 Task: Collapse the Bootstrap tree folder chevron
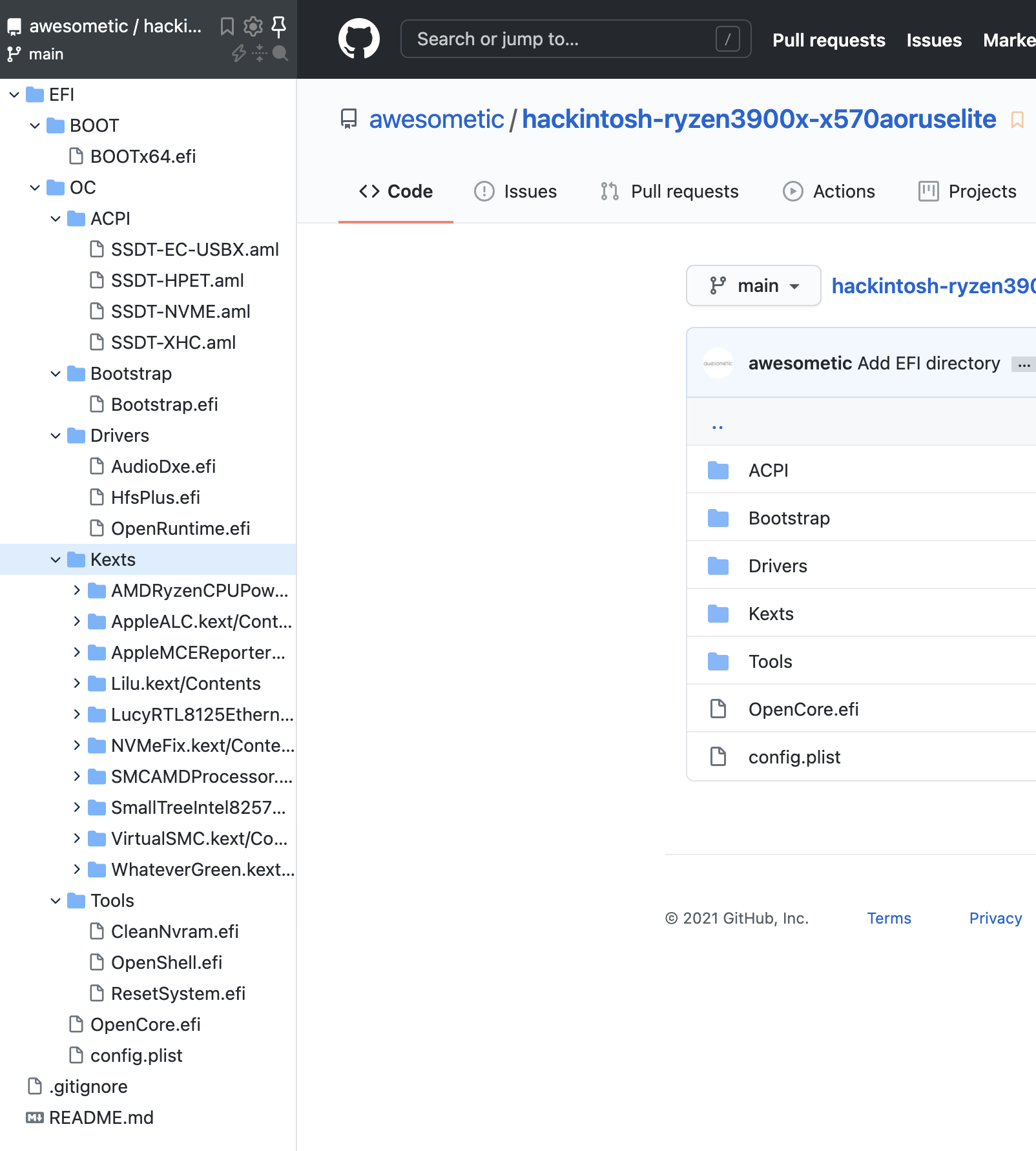(x=56, y=373)
